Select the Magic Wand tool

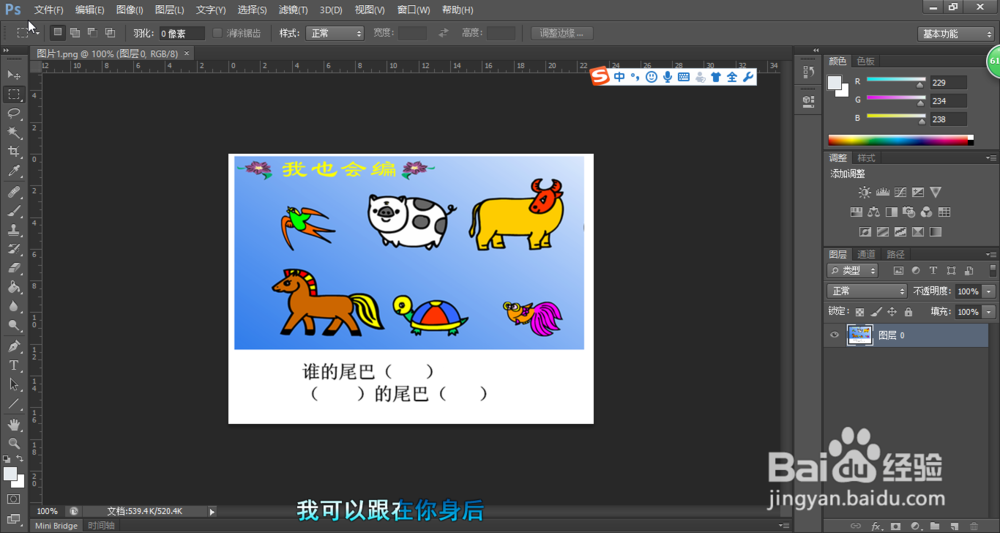click(x=13, y=133)
